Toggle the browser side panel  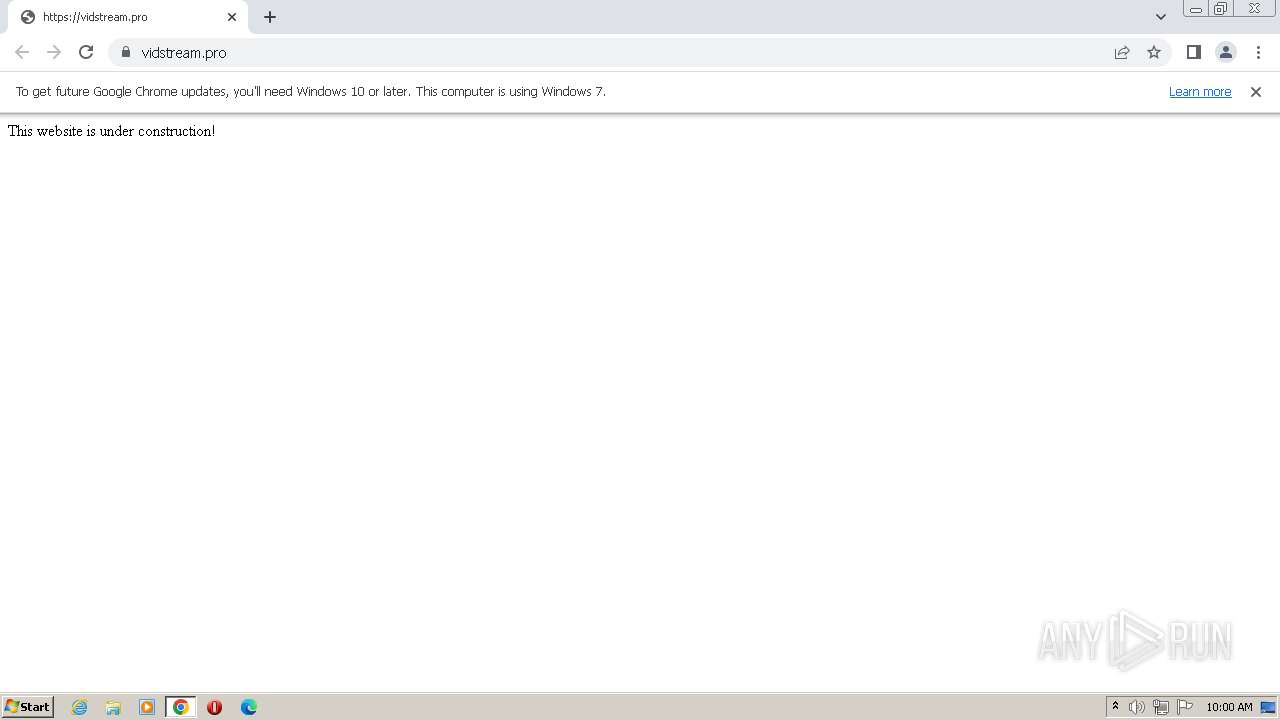click(1194, 52)
